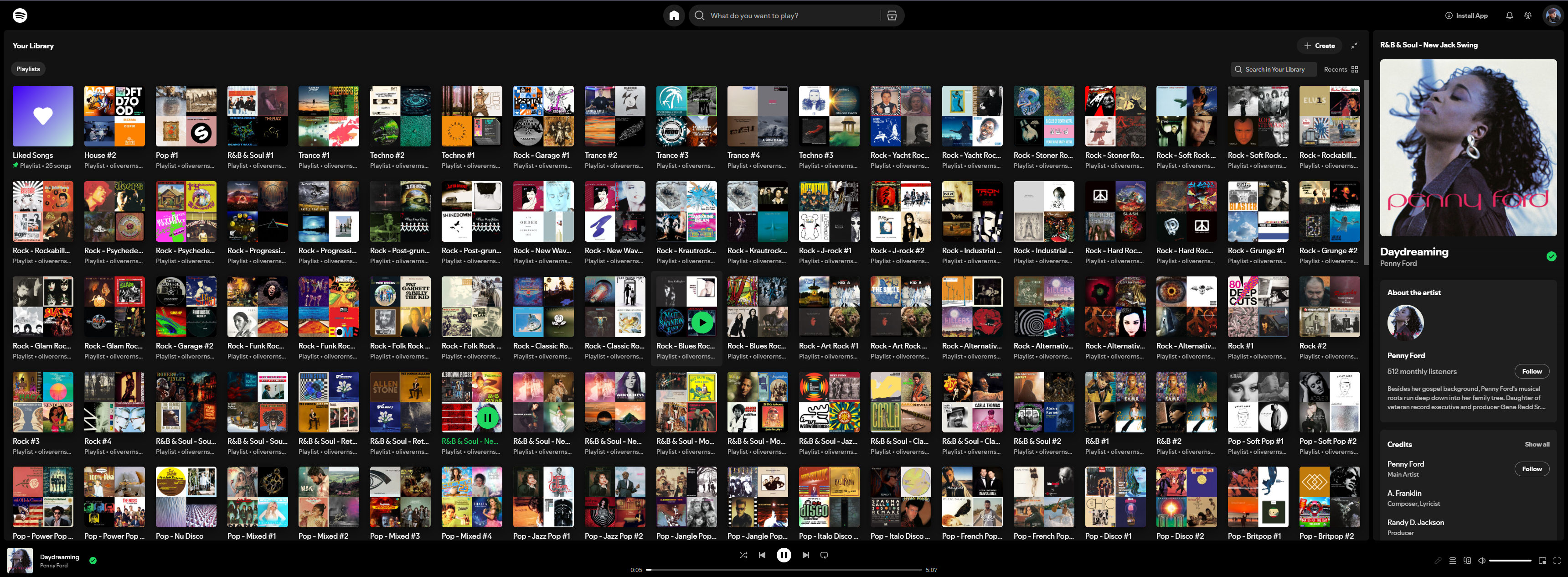Collapse Your Library panel
Viewport: 1568px width, 577px height.
[1355, 45]
